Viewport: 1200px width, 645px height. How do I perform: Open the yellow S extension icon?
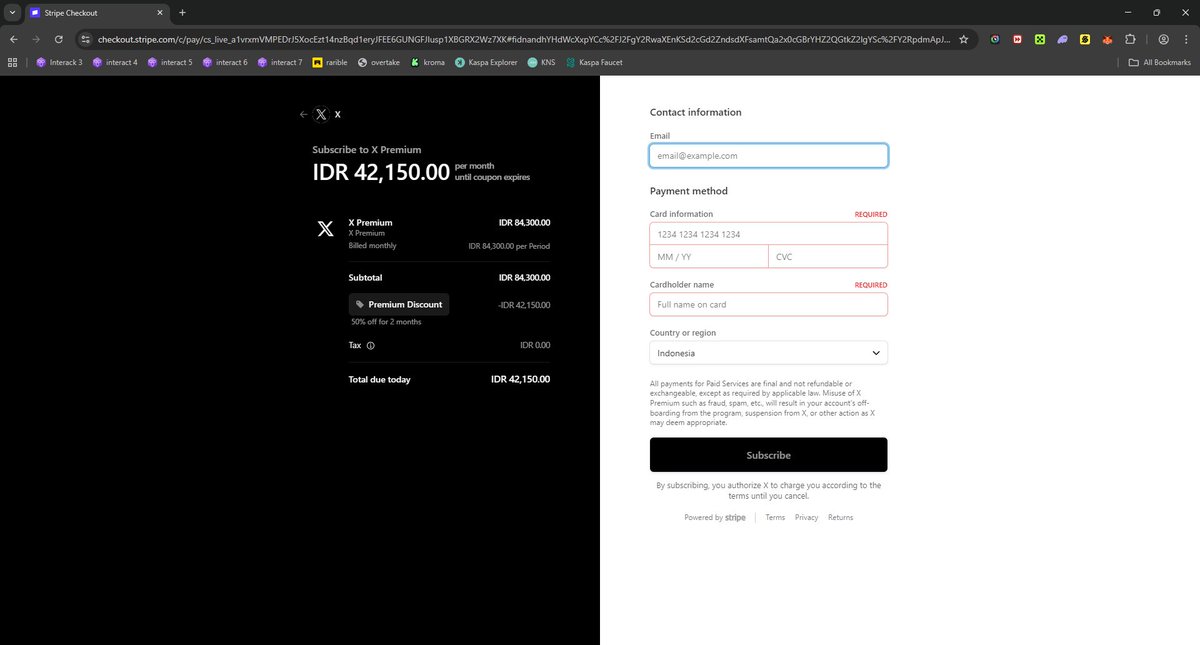1084,40
